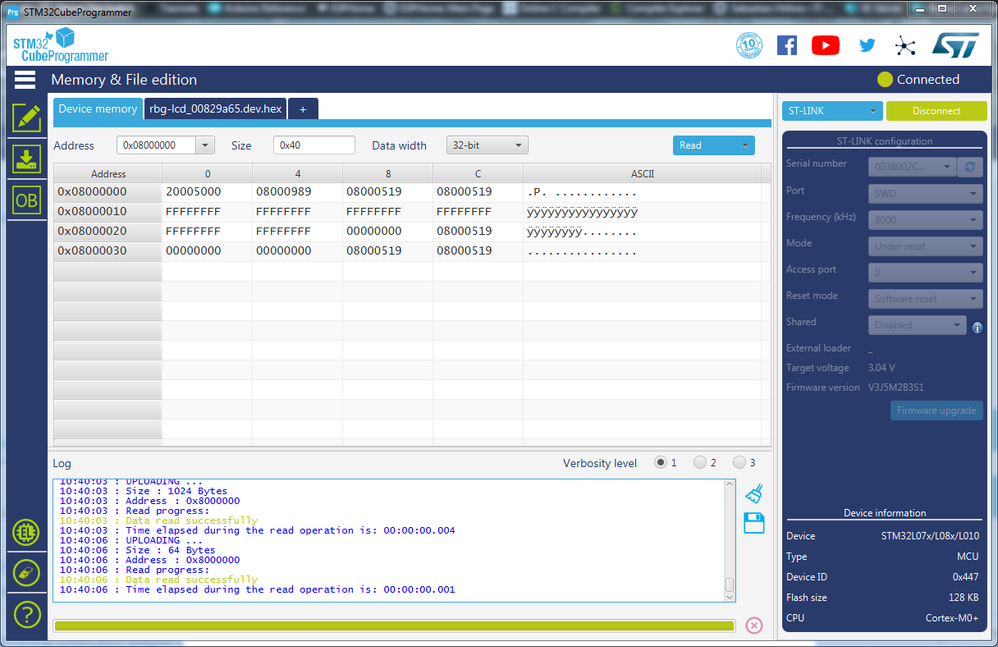Switch to Device memory tab
This screenshot has height=647, width=998.
click(97, 109)
